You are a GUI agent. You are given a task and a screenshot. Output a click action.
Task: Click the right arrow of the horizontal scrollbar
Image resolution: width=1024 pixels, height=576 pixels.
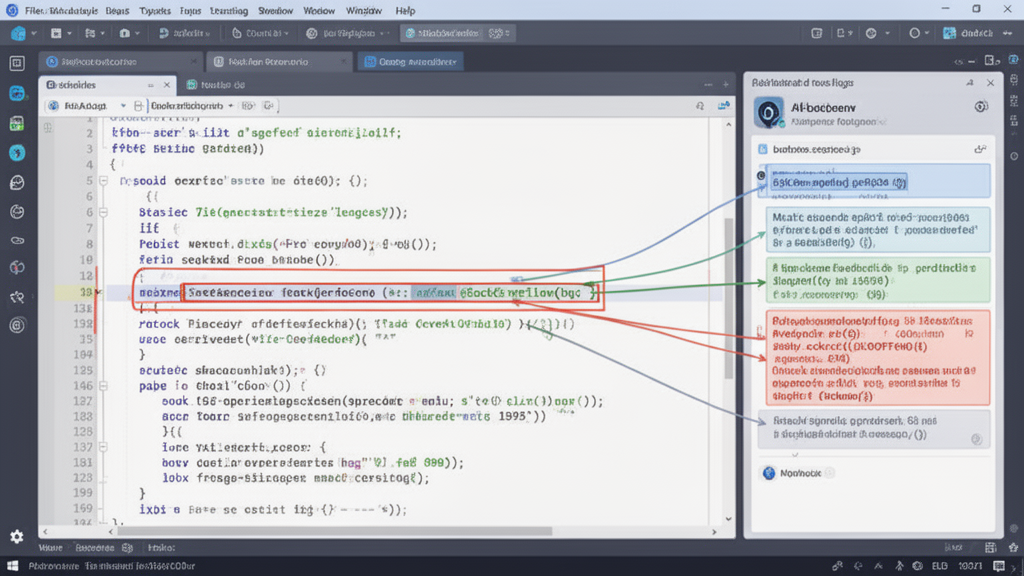pyautogui.click(x=714, y=532)
